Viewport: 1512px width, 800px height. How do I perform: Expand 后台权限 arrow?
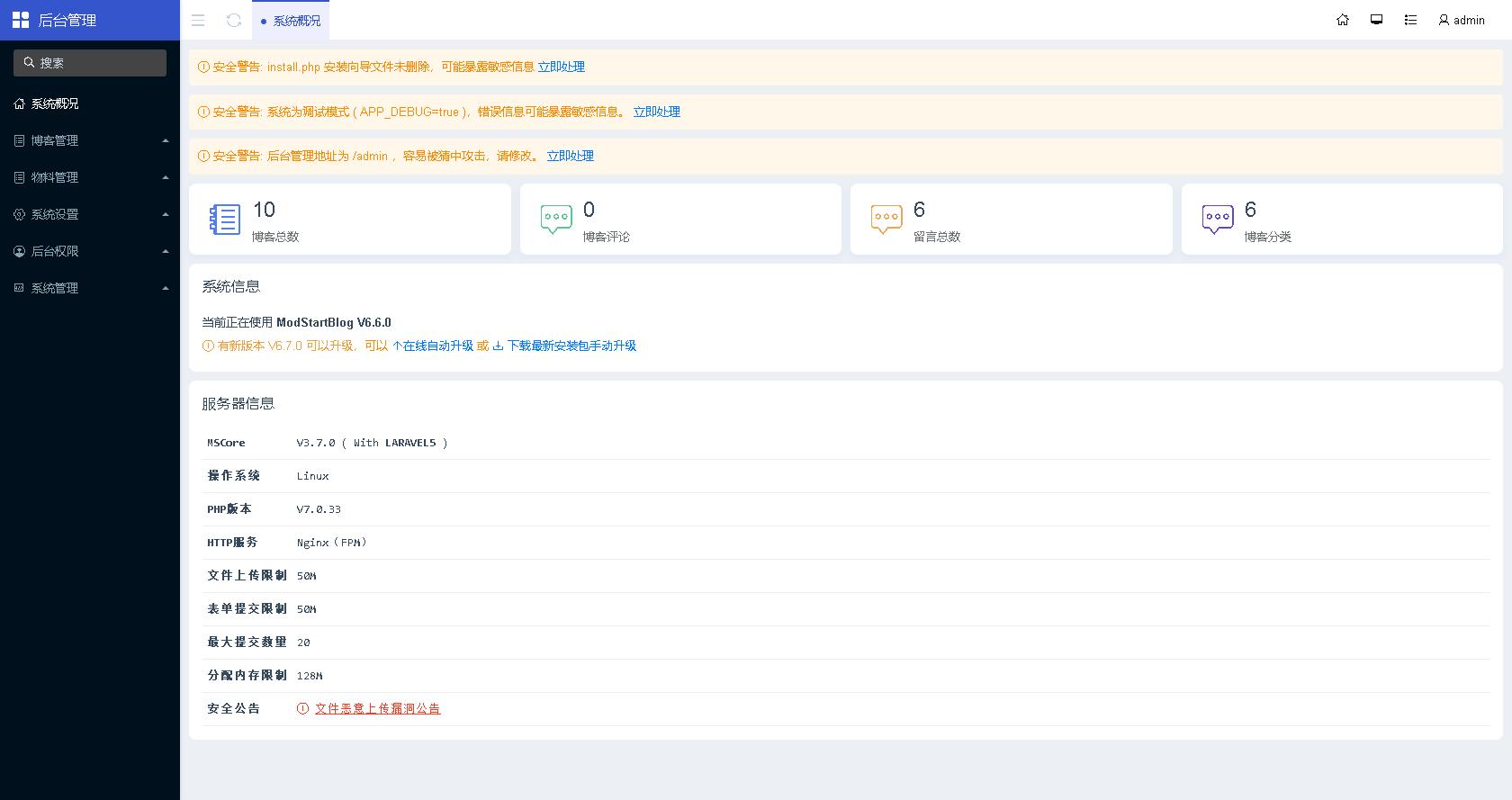[x=166, y=251]
